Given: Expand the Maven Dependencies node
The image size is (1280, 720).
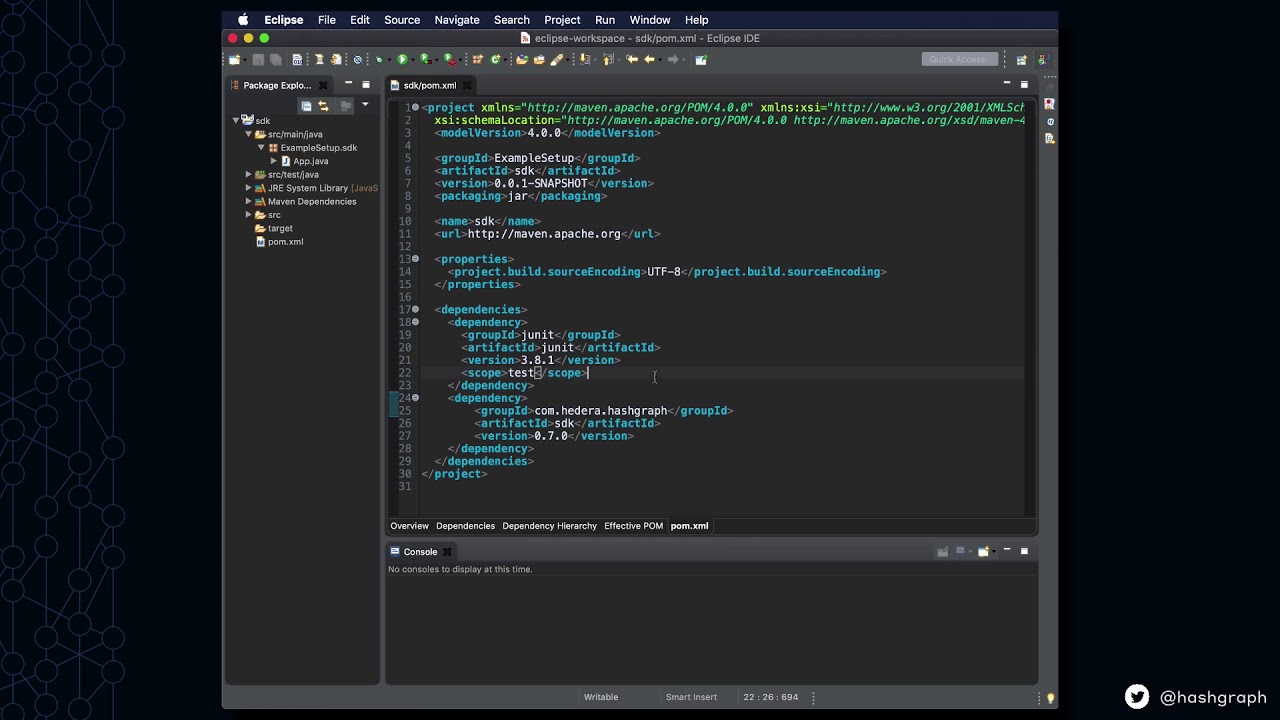Looking at the screenshot, I should 248,202.
